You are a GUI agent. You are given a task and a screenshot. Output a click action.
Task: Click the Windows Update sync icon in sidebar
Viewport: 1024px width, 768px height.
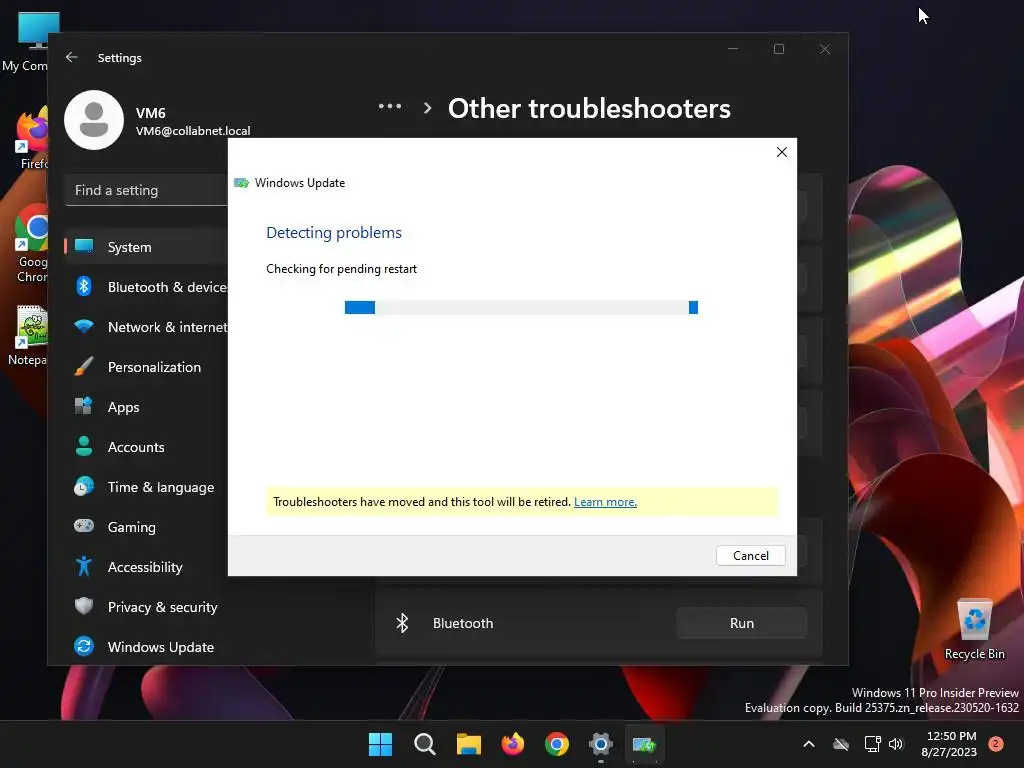(x=84, y=646)
